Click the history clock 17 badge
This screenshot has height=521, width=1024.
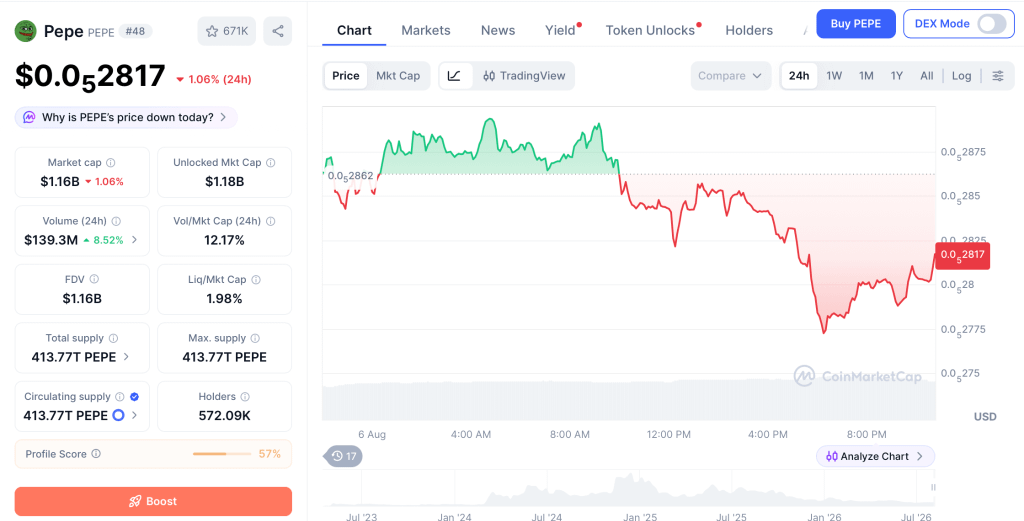(x=344, y=456)
